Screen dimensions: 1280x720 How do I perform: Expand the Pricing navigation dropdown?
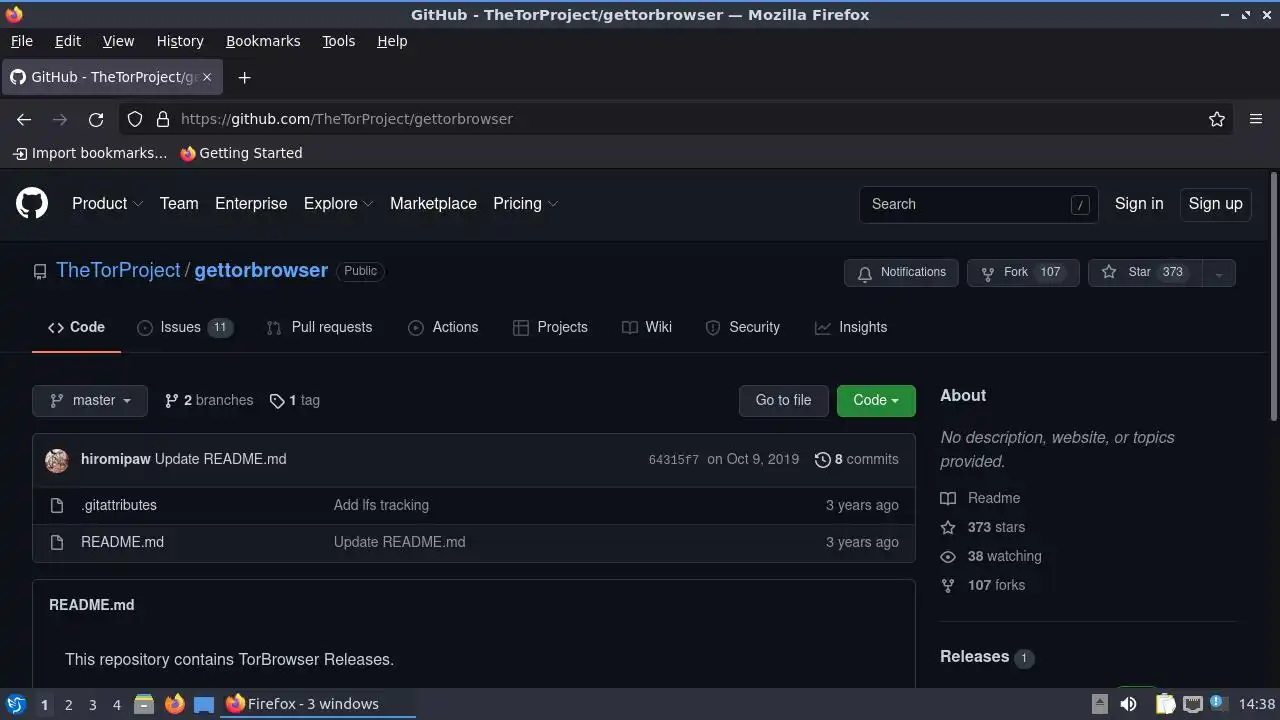coord(525,203)
